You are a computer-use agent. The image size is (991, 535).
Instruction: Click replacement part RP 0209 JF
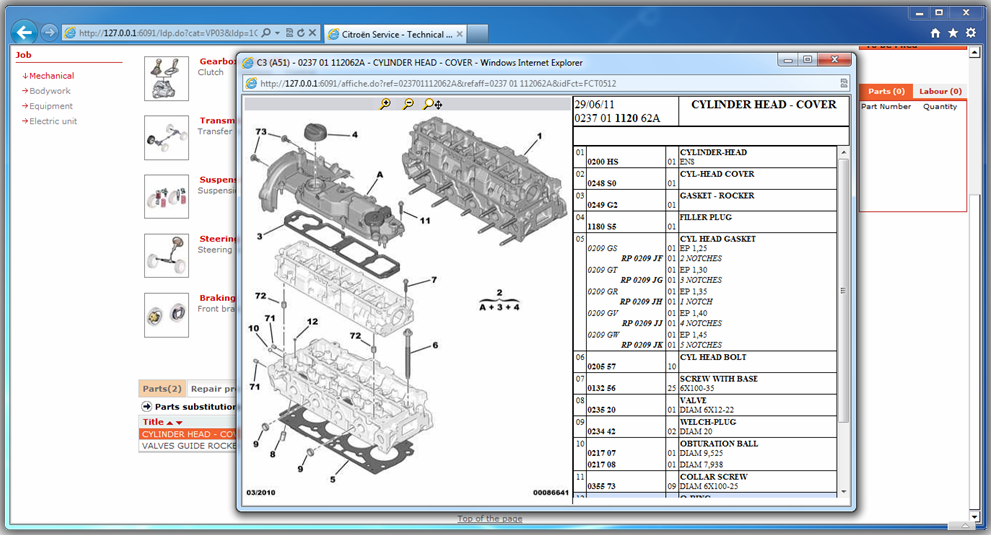pos(641,258)
